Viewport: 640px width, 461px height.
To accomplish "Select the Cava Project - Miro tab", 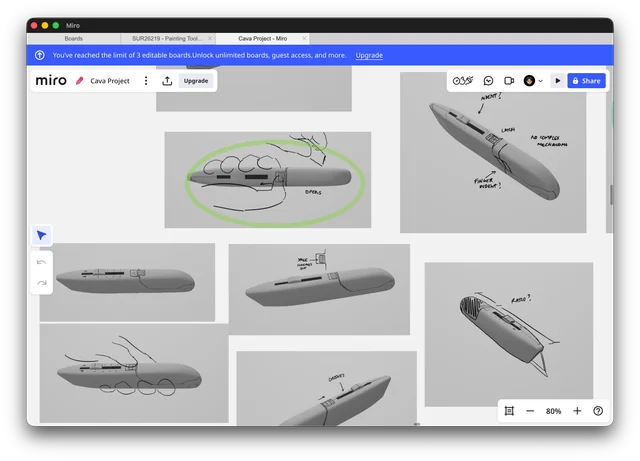I will 262,38.
